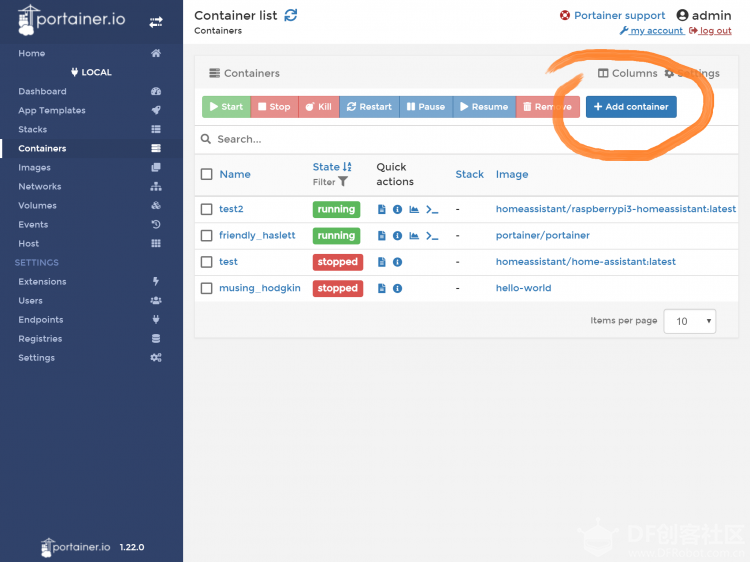This screenshot has width=750, height=562.
Task: Check the musing_hodgkin container checkbox
Action: coord(207,288)
